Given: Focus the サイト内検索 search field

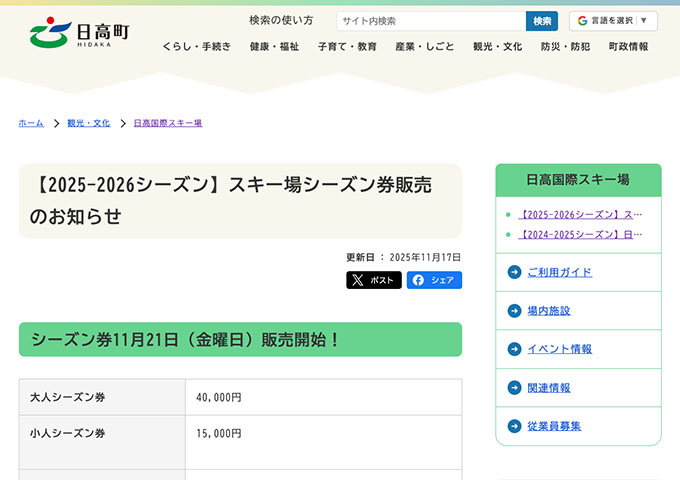Looking at the screenshot, I should [x=431, y=21].
